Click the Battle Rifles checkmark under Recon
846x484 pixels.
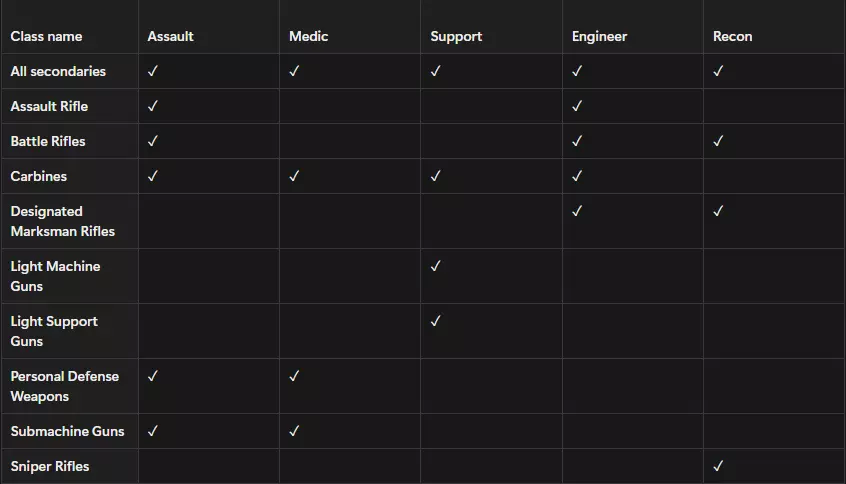coord(718,141)
